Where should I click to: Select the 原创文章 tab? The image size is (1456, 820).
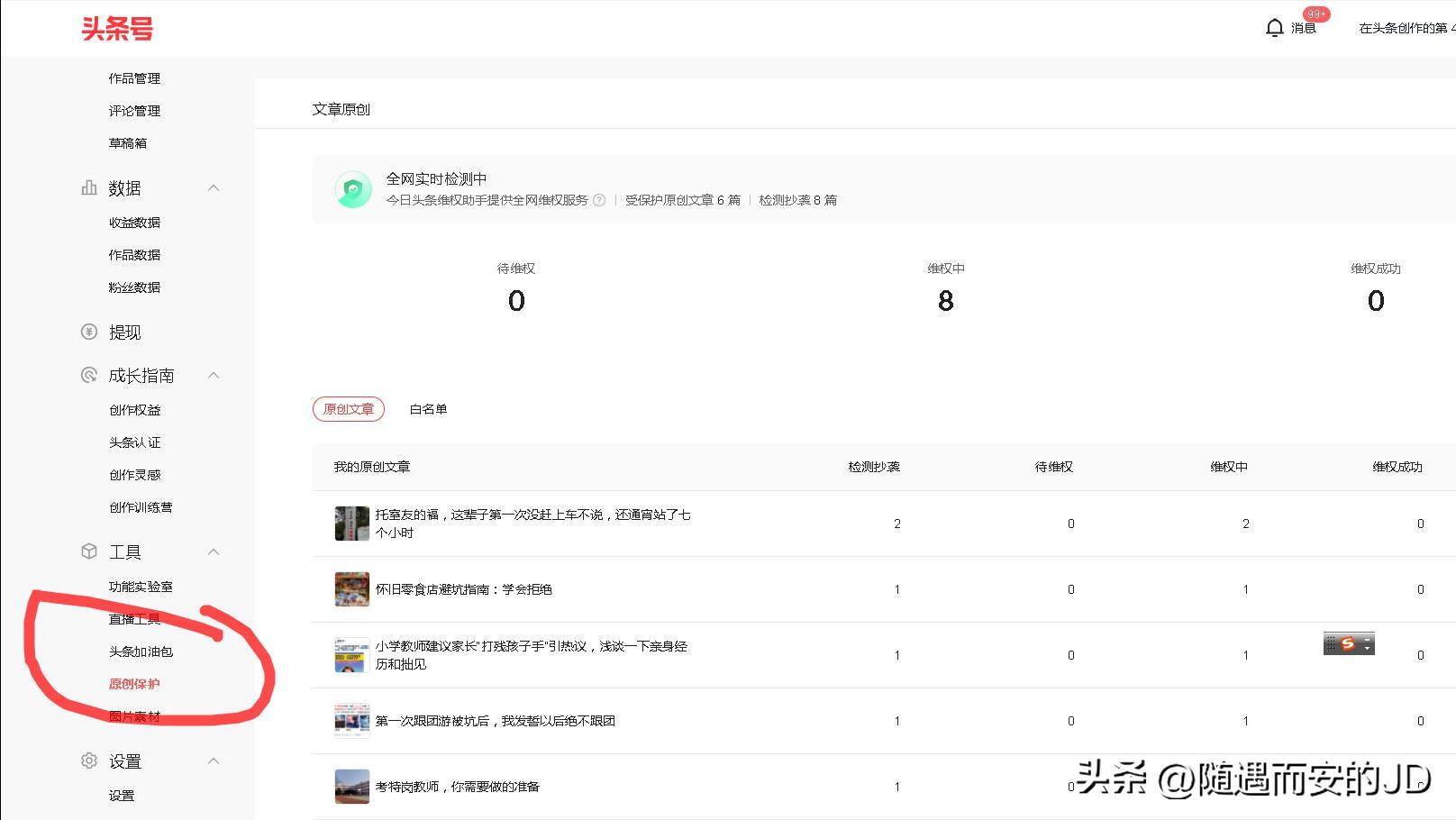[348, 409]
